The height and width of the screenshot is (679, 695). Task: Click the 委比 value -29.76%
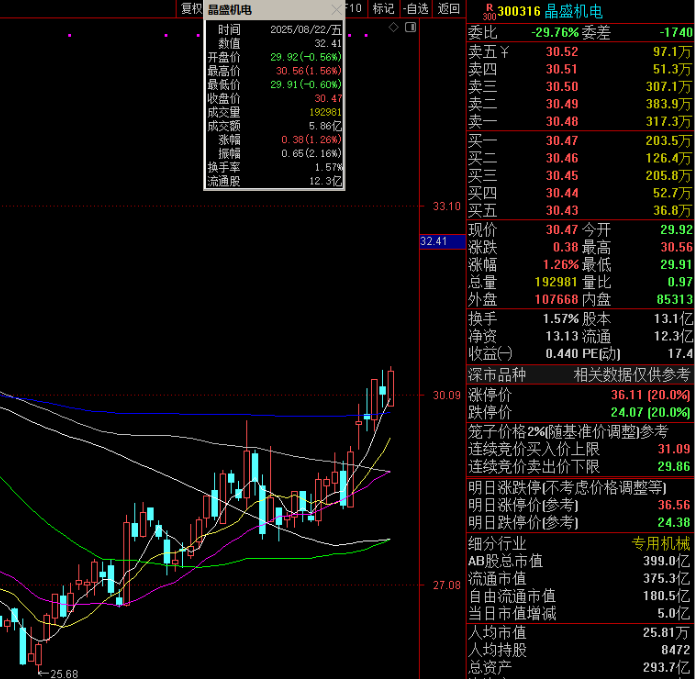555,32
